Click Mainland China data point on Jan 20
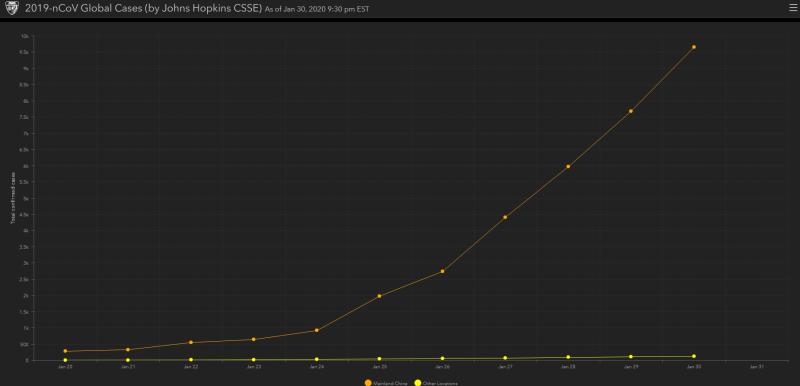 click(65, 351)
